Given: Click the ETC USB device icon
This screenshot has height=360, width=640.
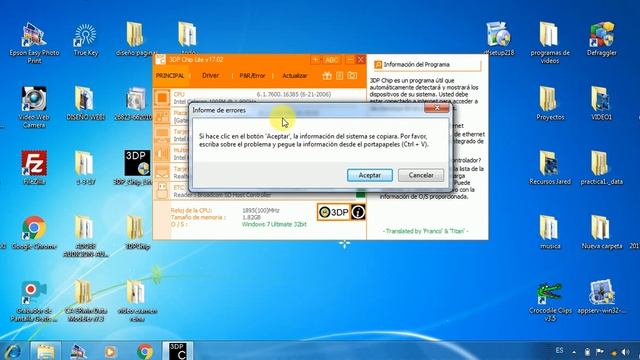Looking at the screenshot, I should [x=162, y=190].
